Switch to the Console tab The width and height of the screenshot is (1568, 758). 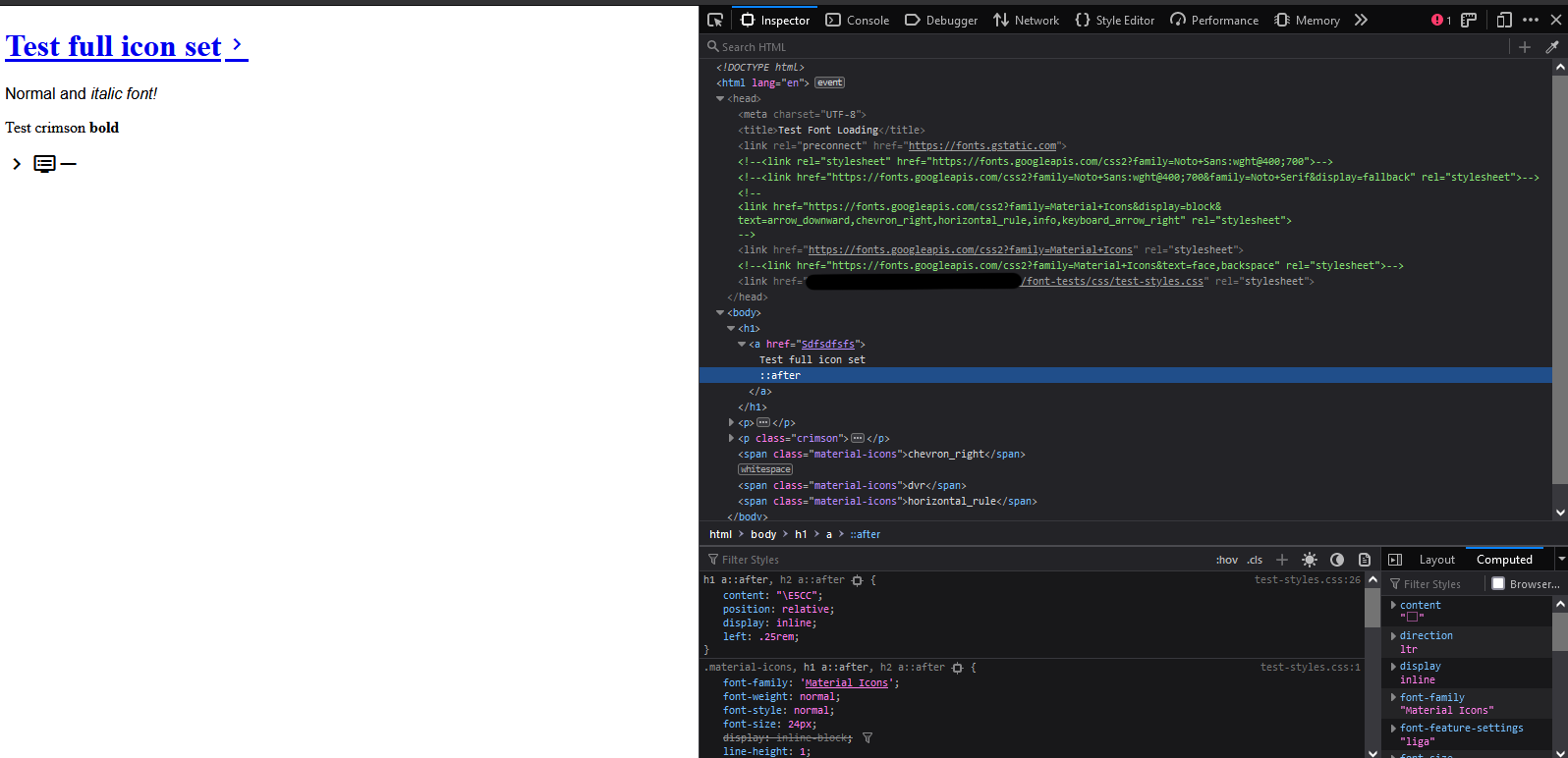click(x=858, y=20)
